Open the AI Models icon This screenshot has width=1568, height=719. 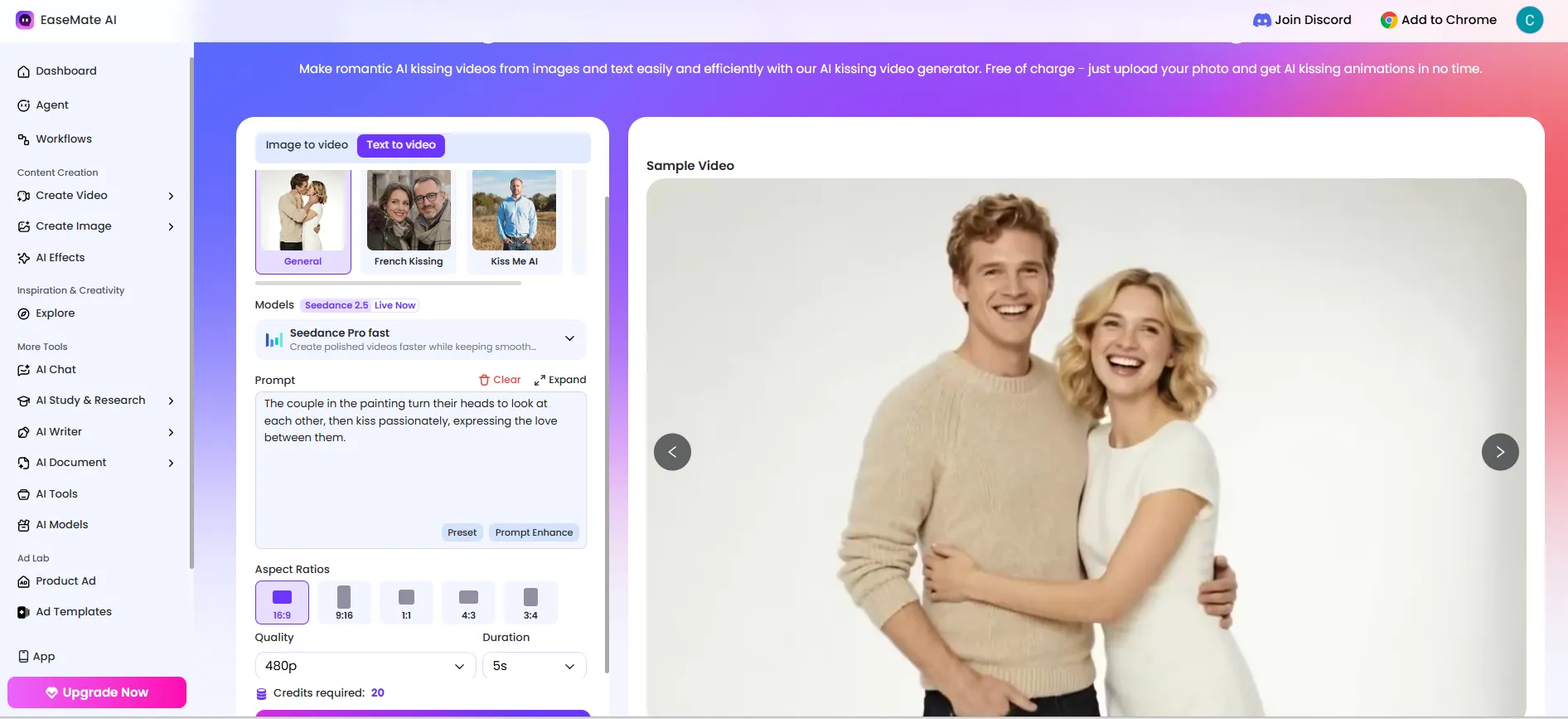click(24, 525)
